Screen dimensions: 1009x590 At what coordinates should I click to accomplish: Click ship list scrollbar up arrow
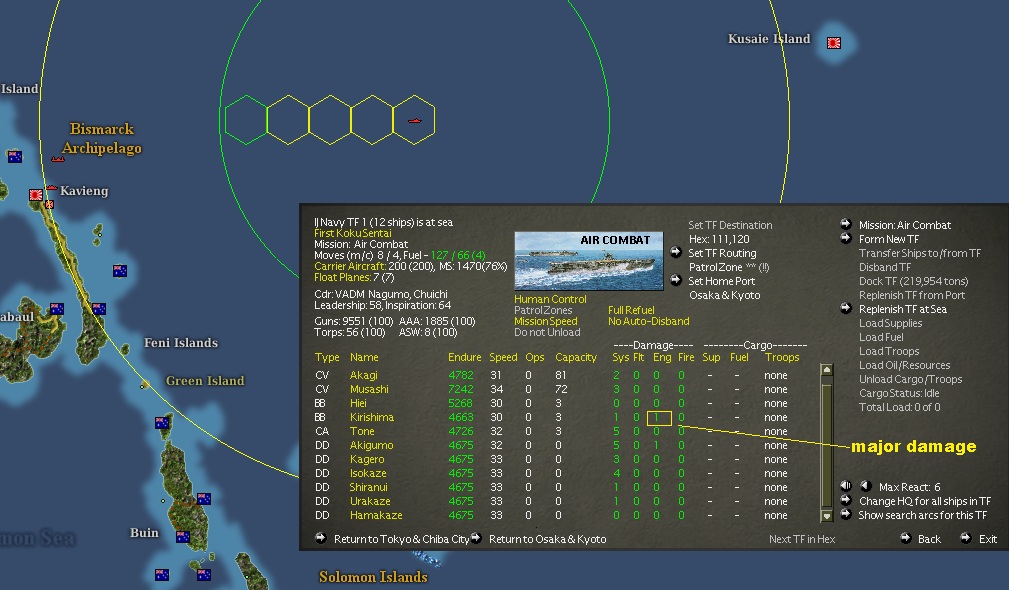tap(827, 370)
